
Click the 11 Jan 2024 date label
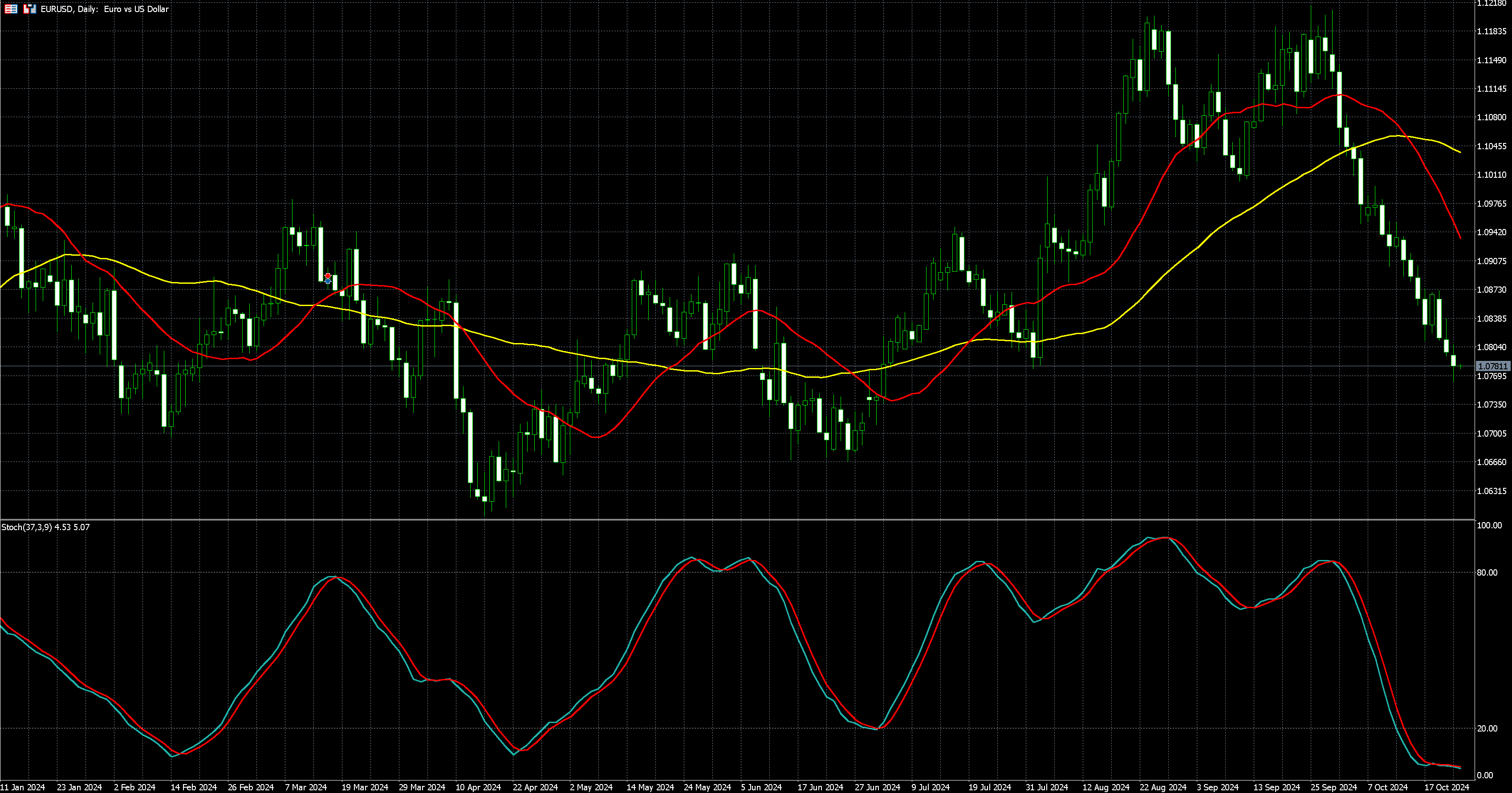point(22,787)
